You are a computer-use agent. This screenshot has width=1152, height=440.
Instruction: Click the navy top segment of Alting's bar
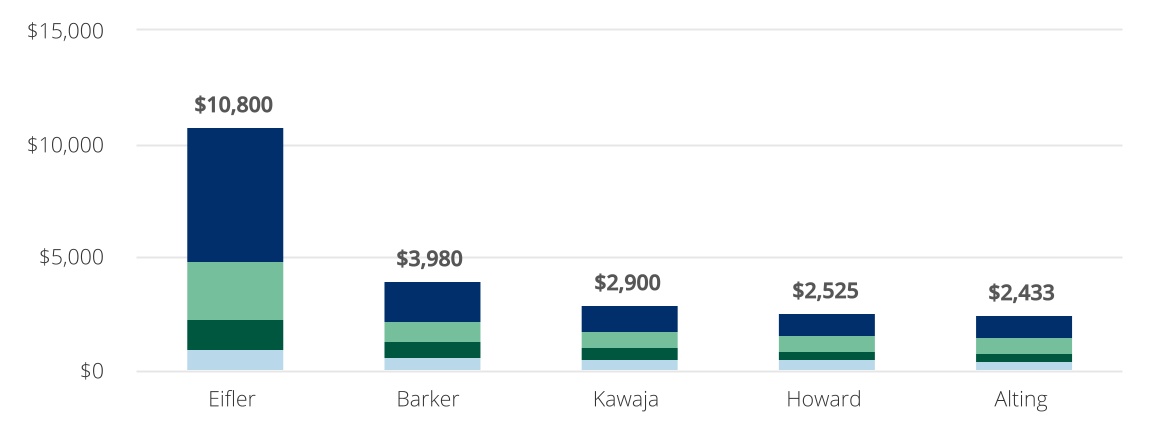(x=1022, y=327)
